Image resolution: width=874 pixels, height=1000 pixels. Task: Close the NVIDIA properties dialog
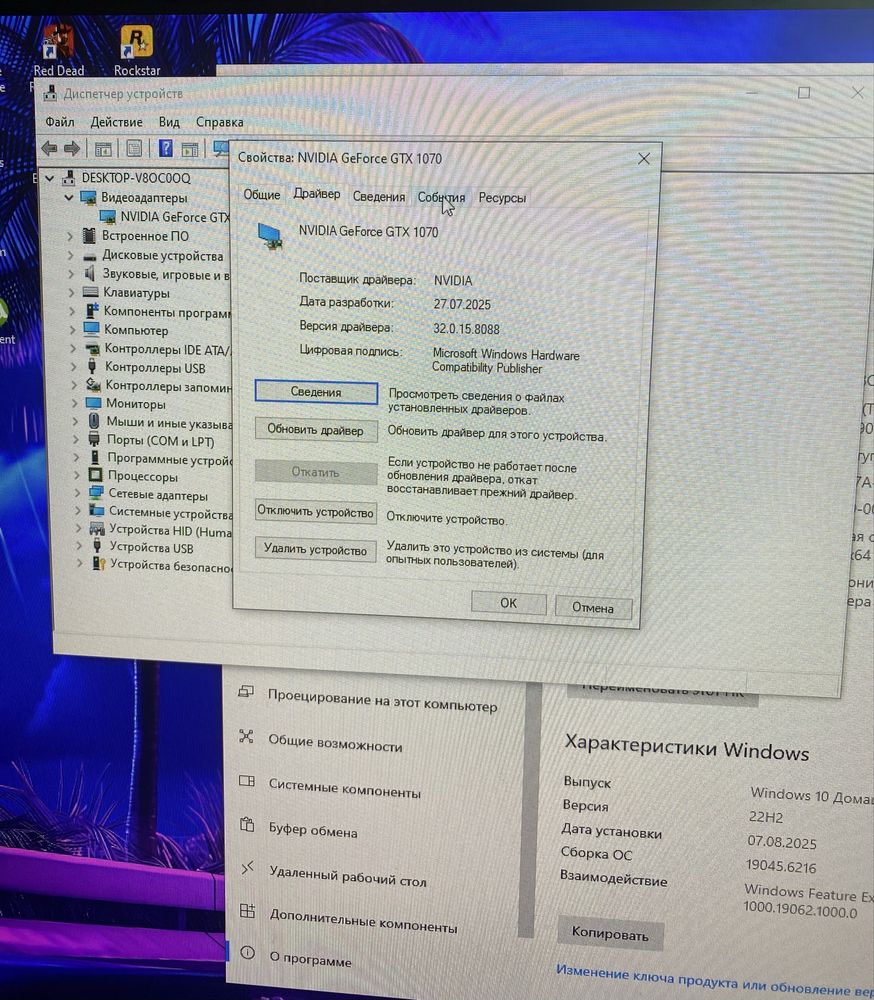[644, 159]
